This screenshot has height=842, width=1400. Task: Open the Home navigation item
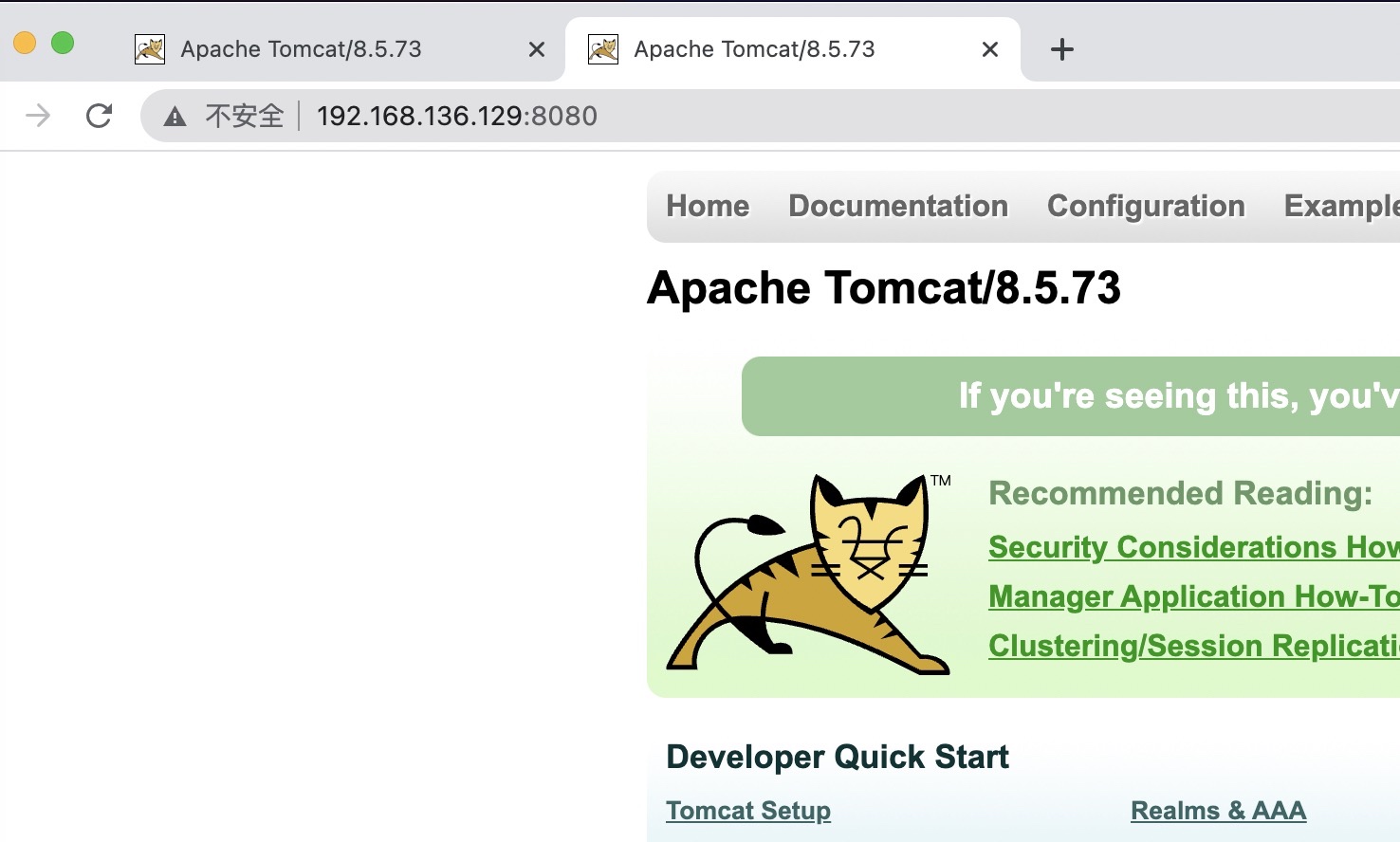point(708,206)
